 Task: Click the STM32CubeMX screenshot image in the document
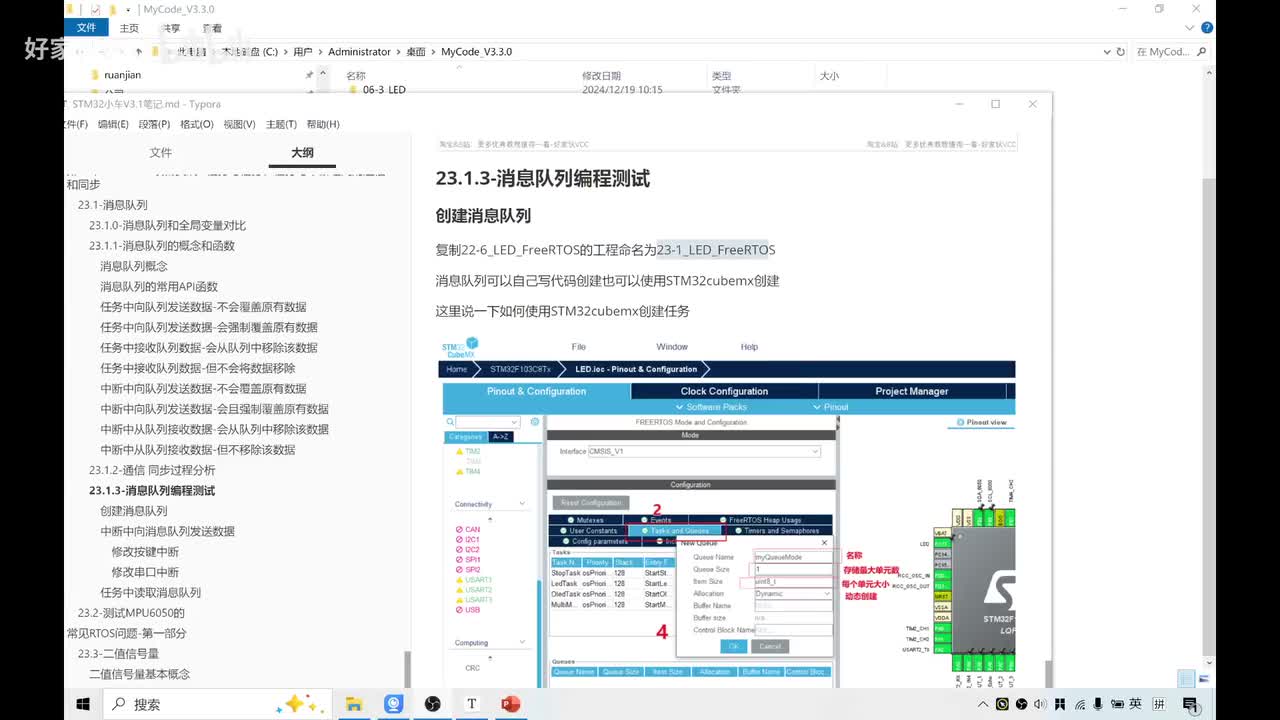click(x=728, y=511)
